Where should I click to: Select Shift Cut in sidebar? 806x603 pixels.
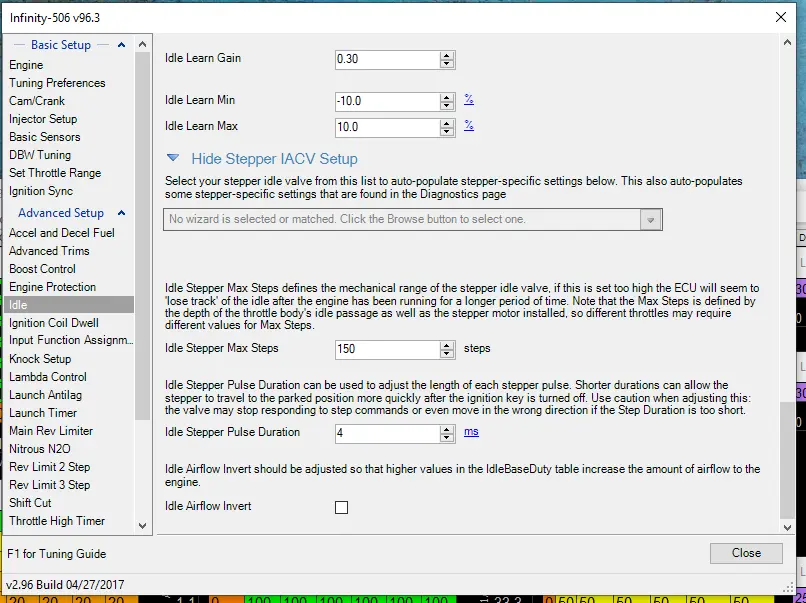pyautogui.click(x=30, y=503)
